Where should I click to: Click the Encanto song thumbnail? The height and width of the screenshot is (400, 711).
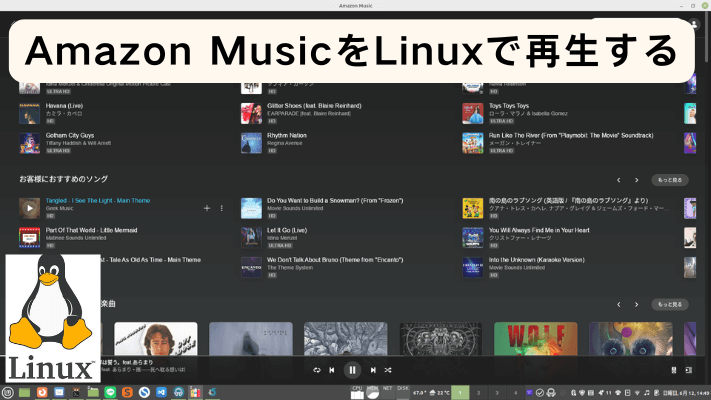251,268
